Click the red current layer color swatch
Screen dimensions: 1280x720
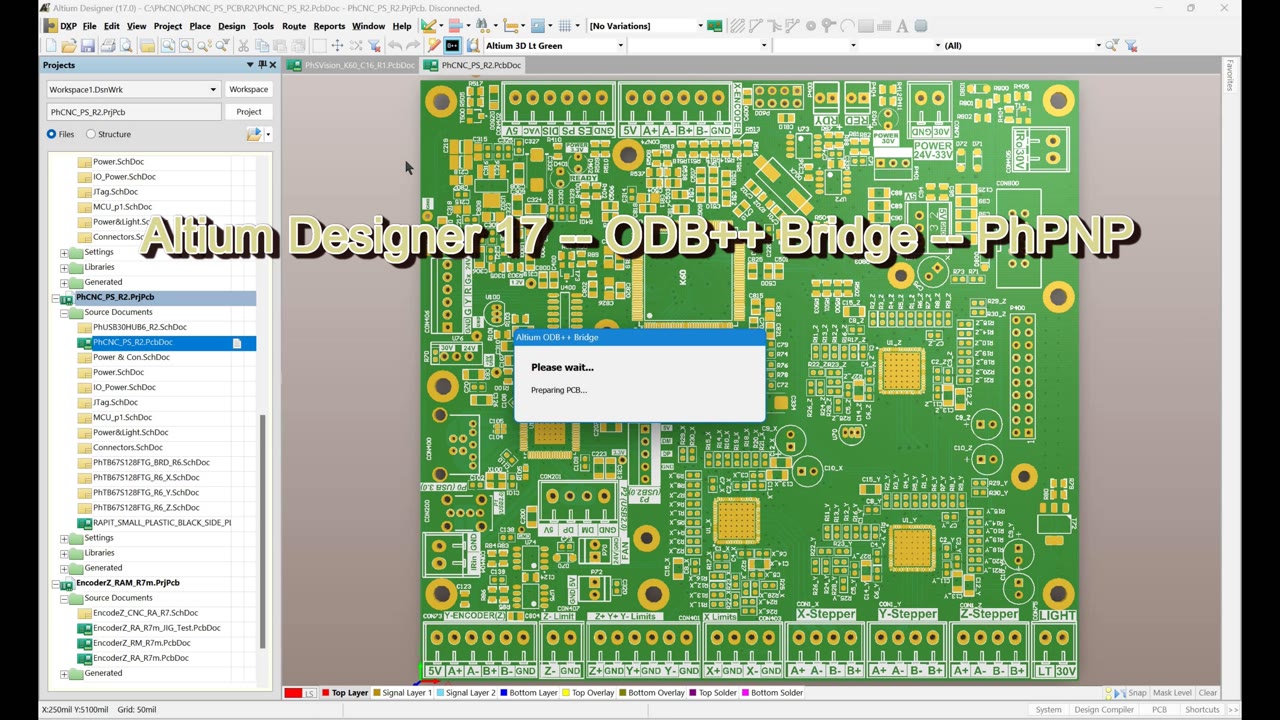pyautogui.click(x=293, y=693)
